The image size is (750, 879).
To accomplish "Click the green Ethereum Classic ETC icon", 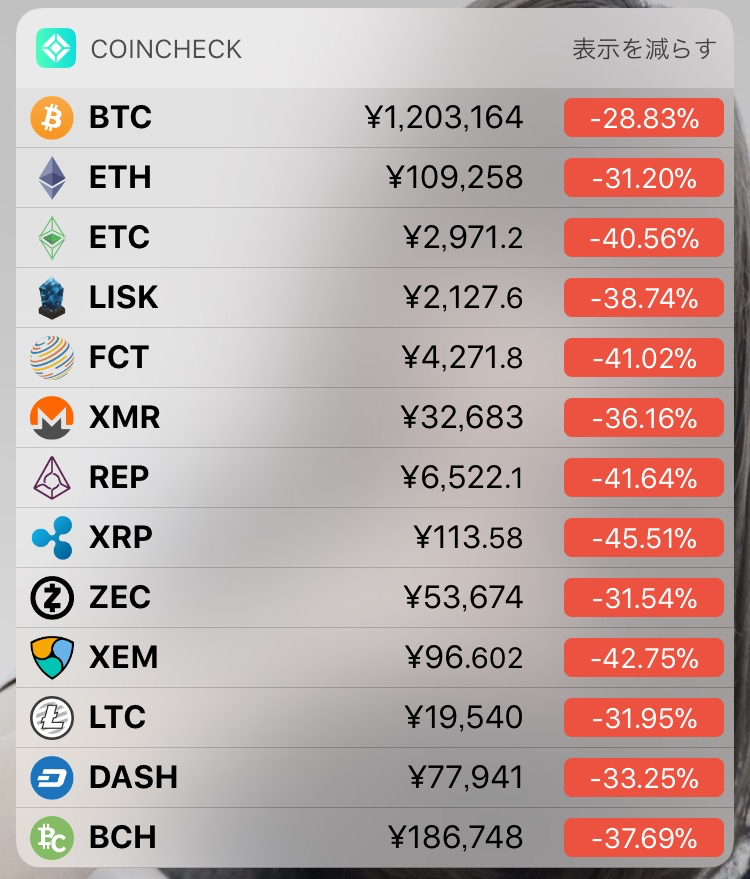I will pyautogui.click(x=52, y=238).
